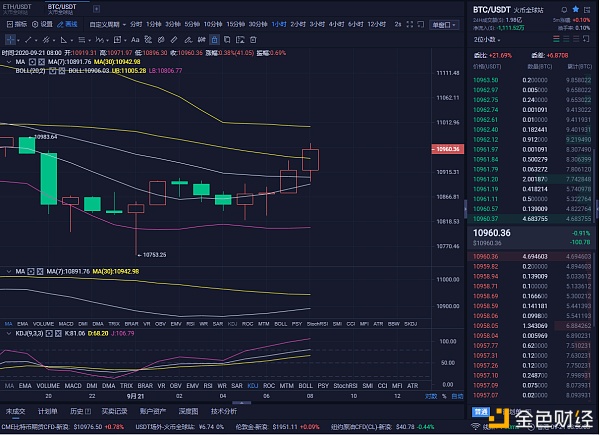The width and height of the screenshot is (600, 435).
Task: Open KDJ(9,3,3) indicator settings icon
Action: pyautogui.click(x=49, y=334)
